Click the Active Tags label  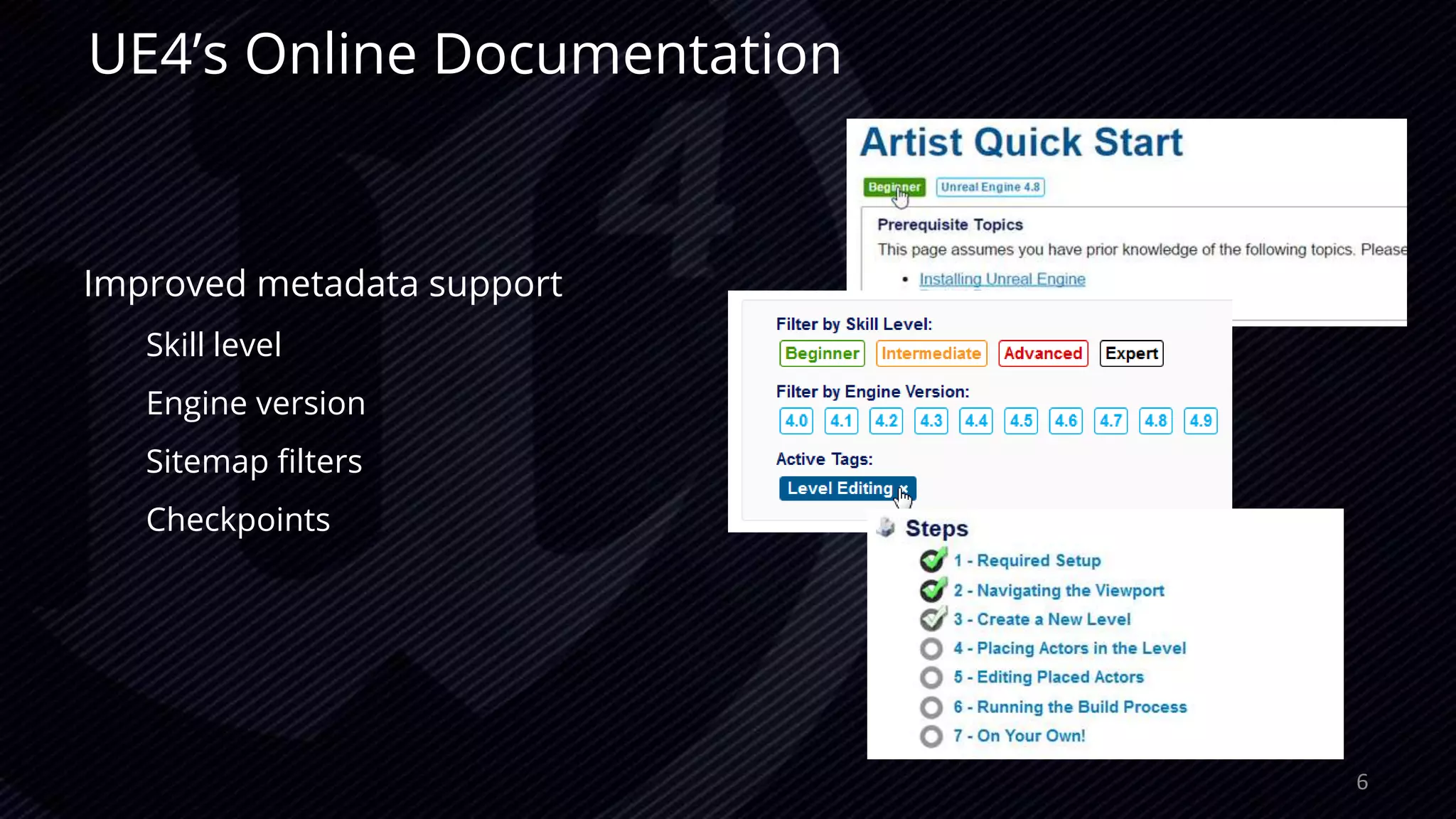[x=824, y=459]
